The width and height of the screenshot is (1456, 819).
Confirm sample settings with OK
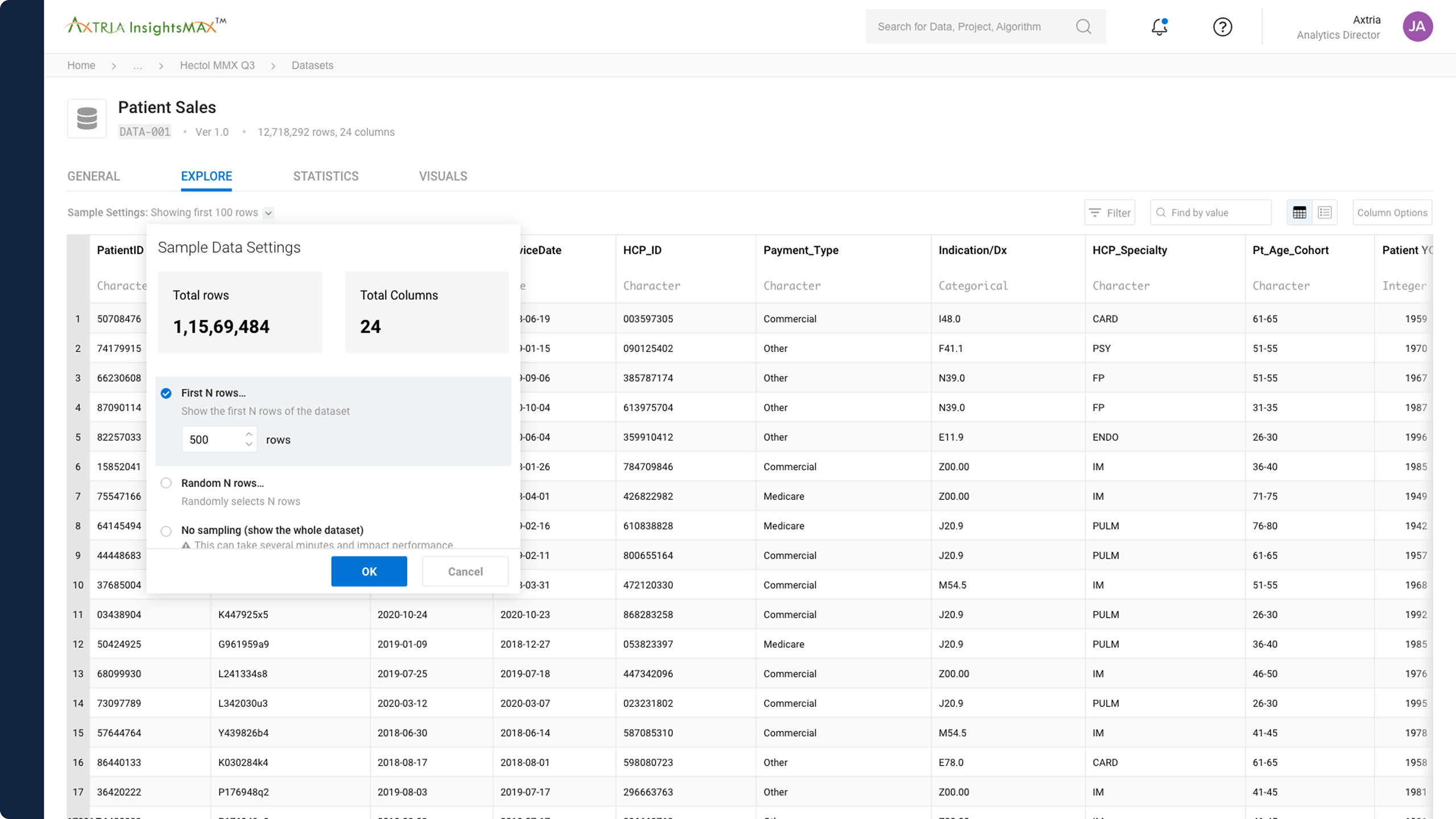tap(369, 571)
